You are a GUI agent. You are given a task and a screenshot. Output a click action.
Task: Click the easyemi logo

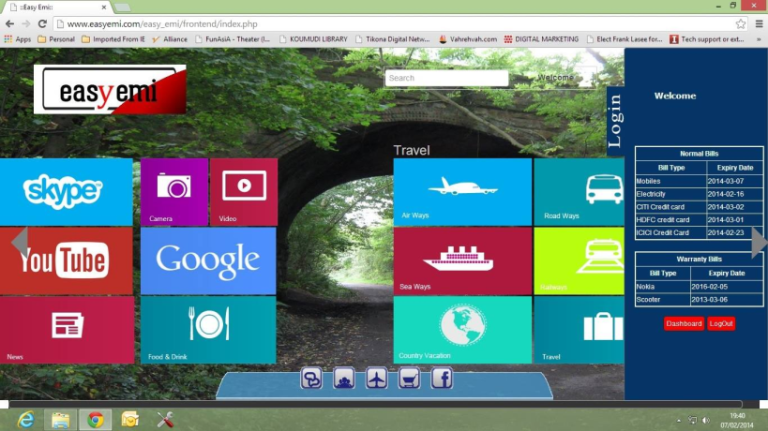point(110,89)
